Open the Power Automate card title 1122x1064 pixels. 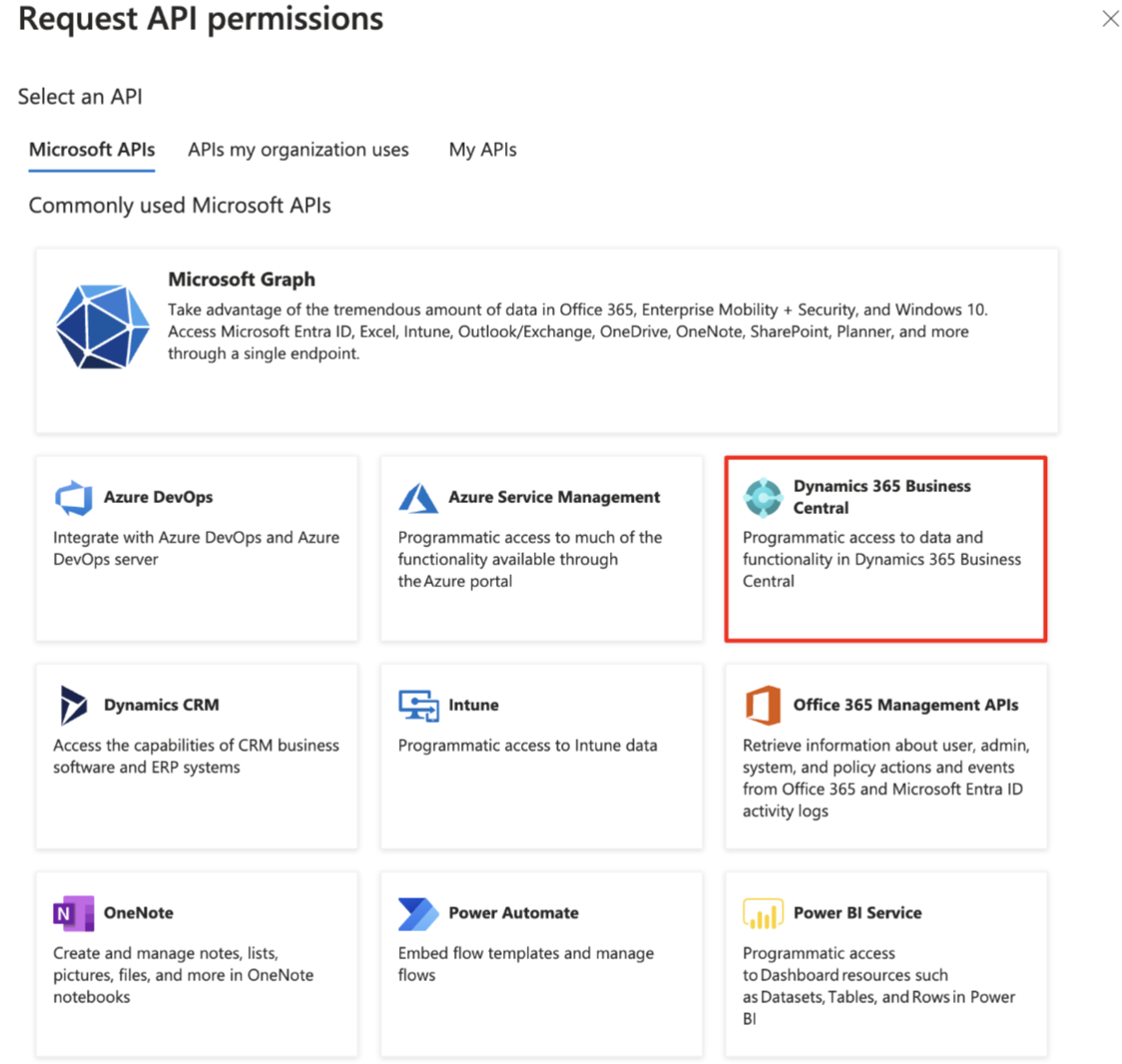pos(514,913)
